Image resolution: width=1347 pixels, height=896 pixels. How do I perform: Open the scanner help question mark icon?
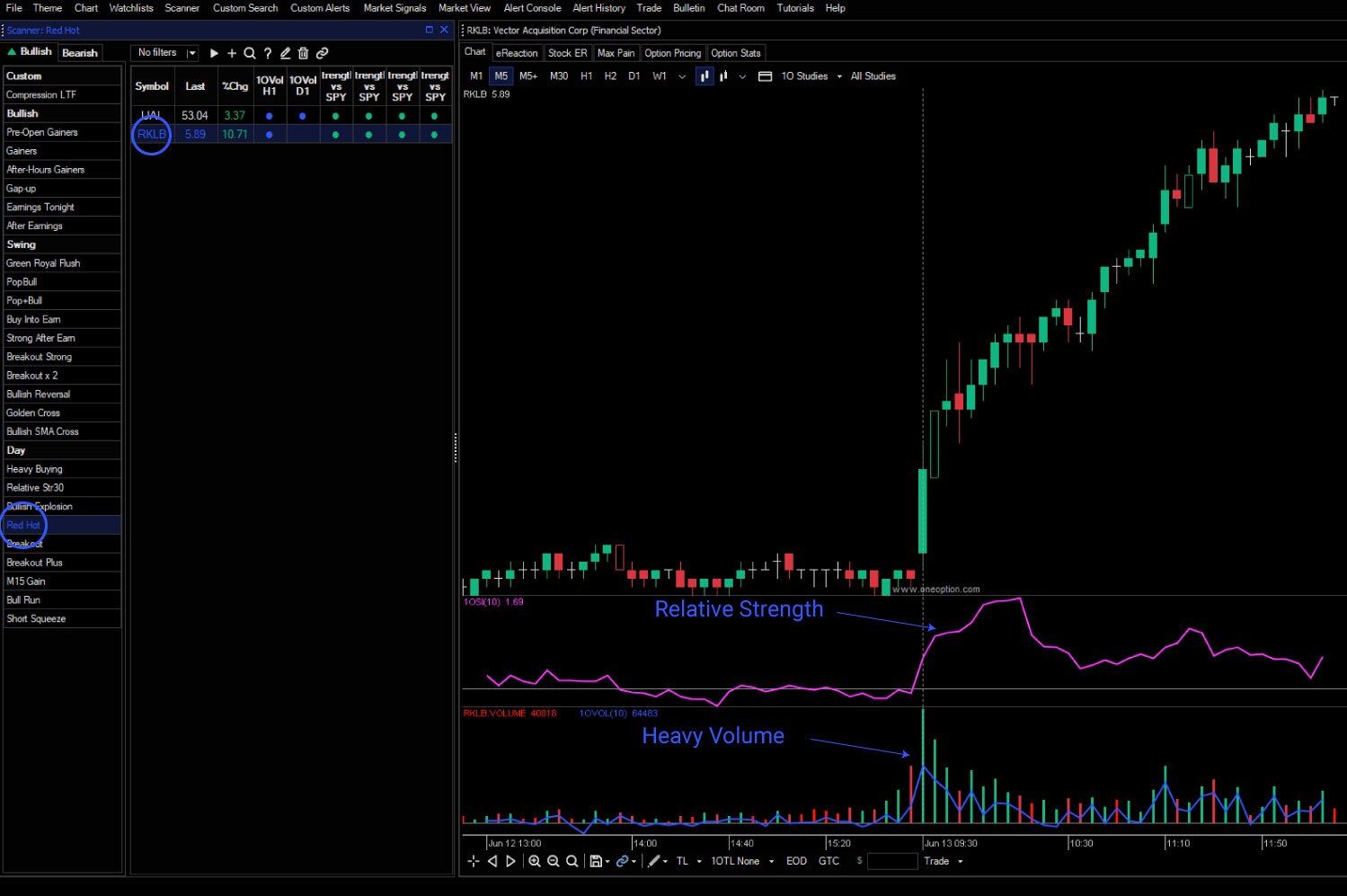click(268, 53)
